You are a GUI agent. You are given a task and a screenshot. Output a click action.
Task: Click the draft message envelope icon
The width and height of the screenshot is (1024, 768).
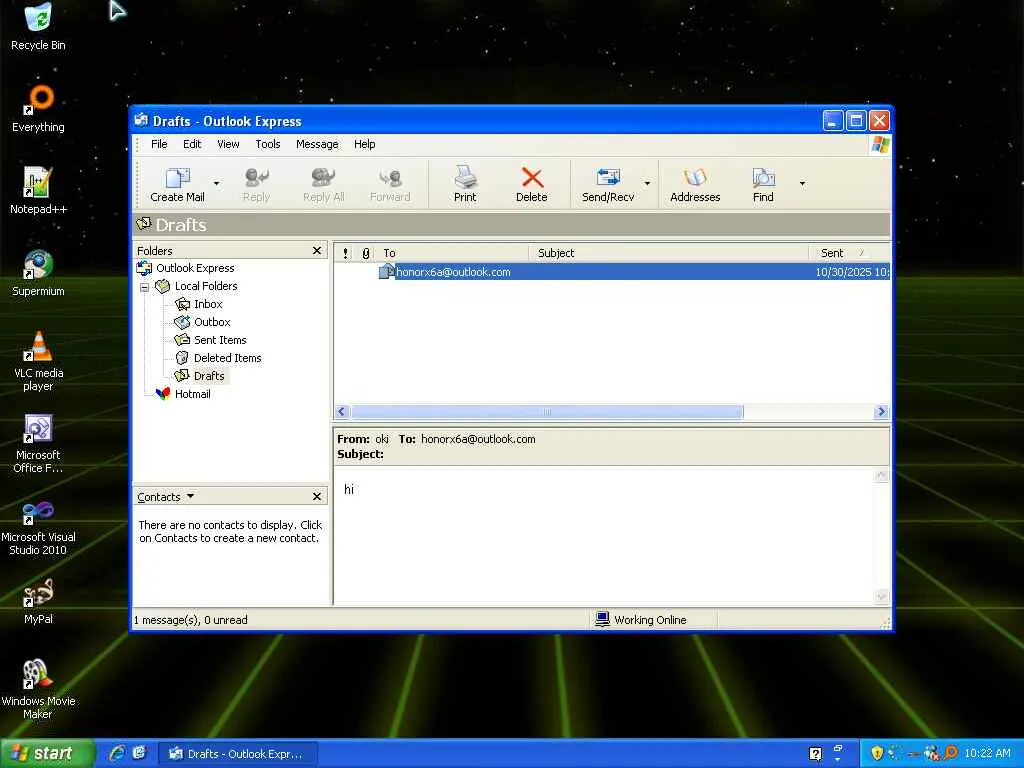coord(387,272)
